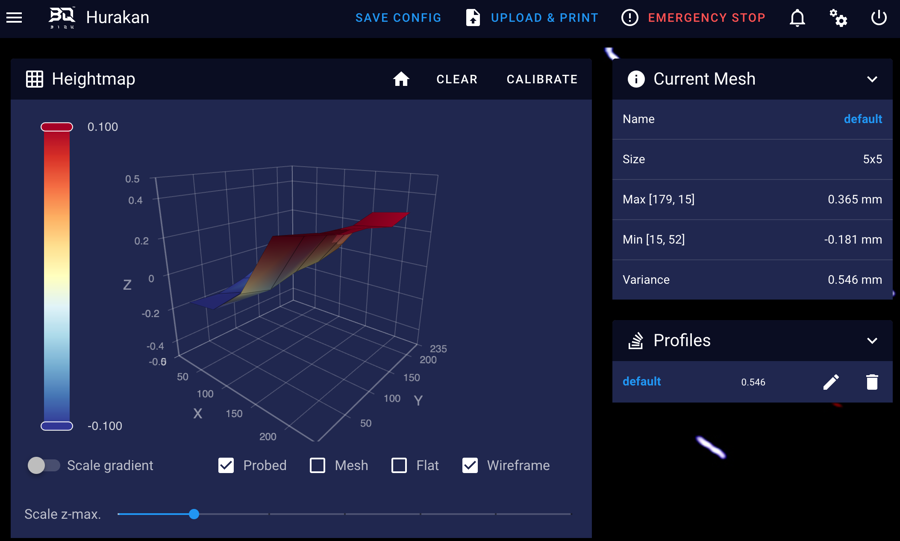Screen dimensions: 900x541
Task: Collapse the Current Mesh panel
Action: (872, 79)
